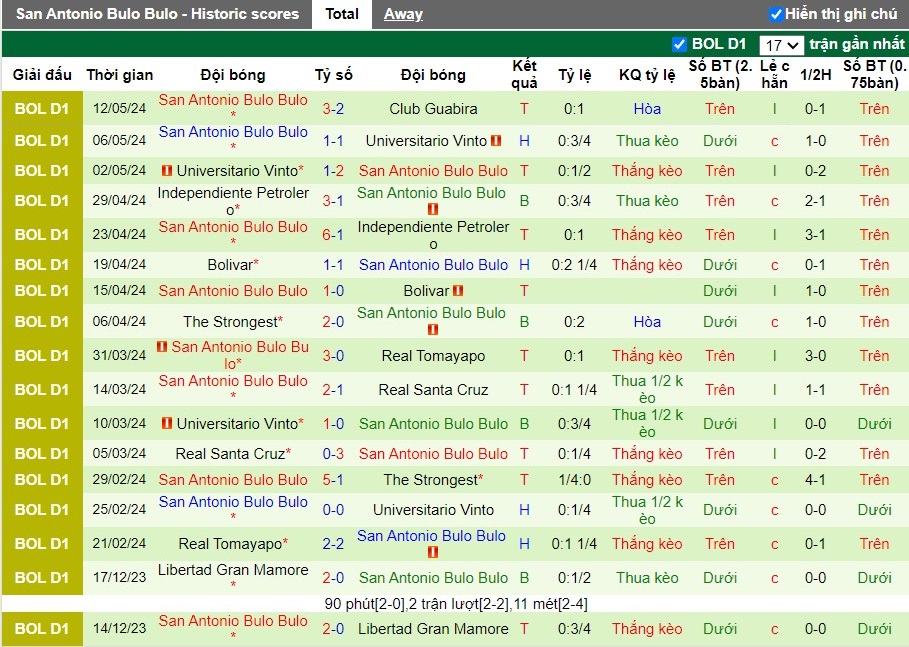Click handicap 1/4:0 on 29/02/24
Image resolution: width=909 pixels, height=647 pixels.
tap(574, 480)
